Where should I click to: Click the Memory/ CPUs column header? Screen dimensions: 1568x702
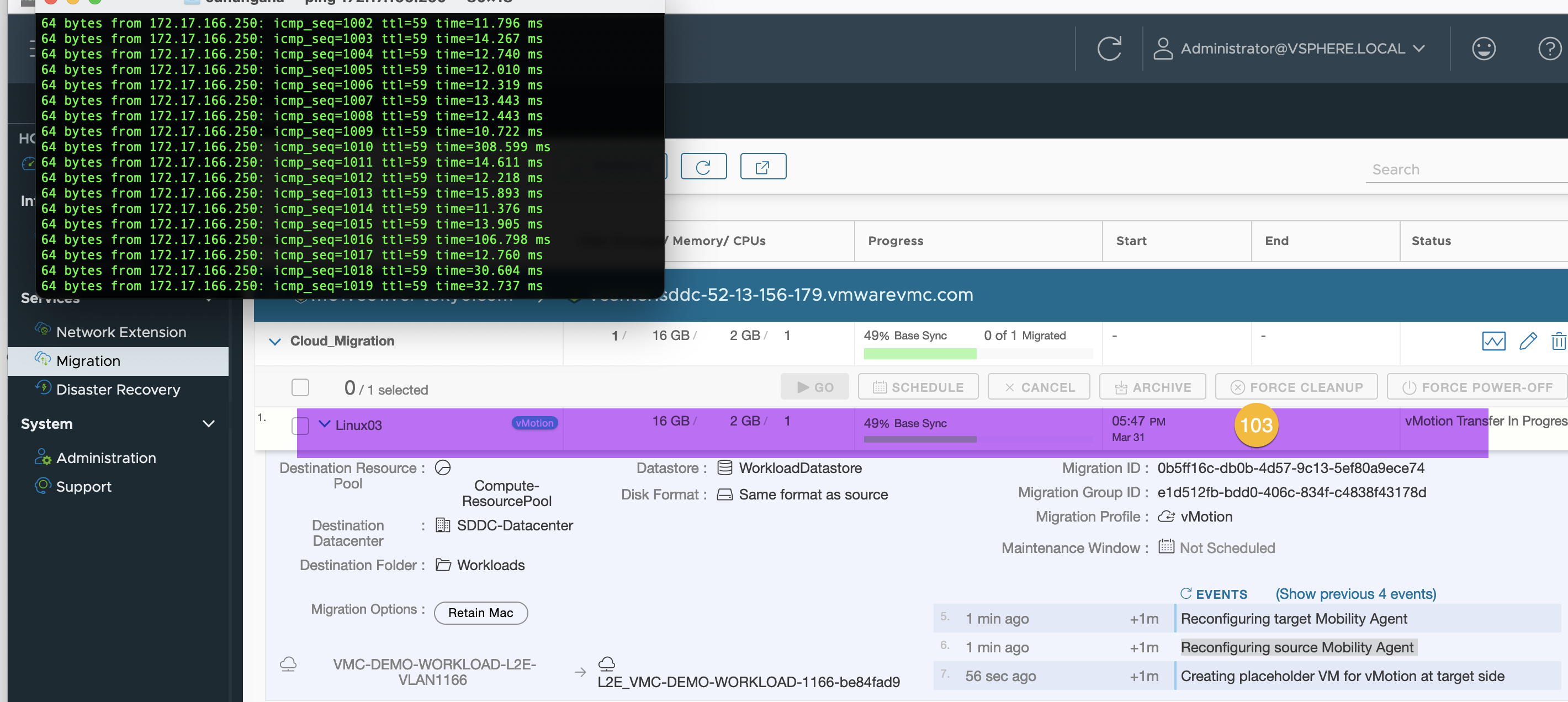tap(718, 241)
